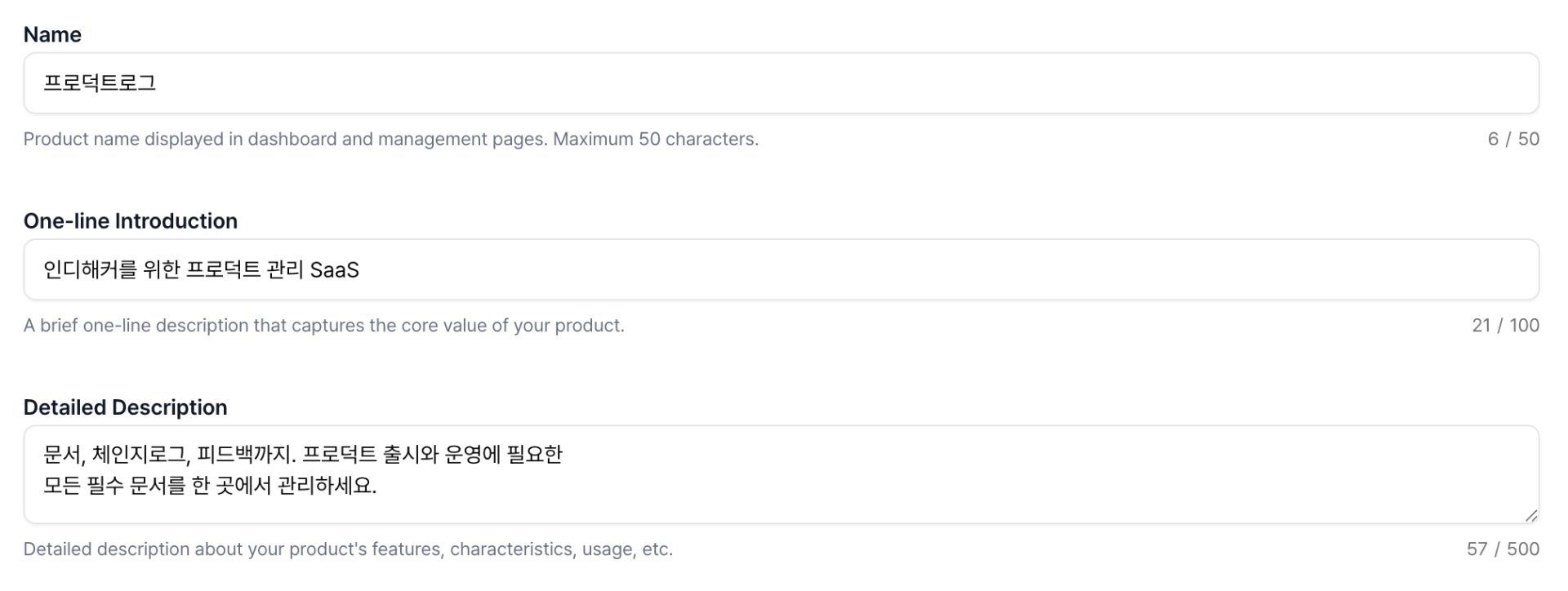Grab the textarea resize handle corner
This screenshot has width=1568, height=591.
point(1530,515)
